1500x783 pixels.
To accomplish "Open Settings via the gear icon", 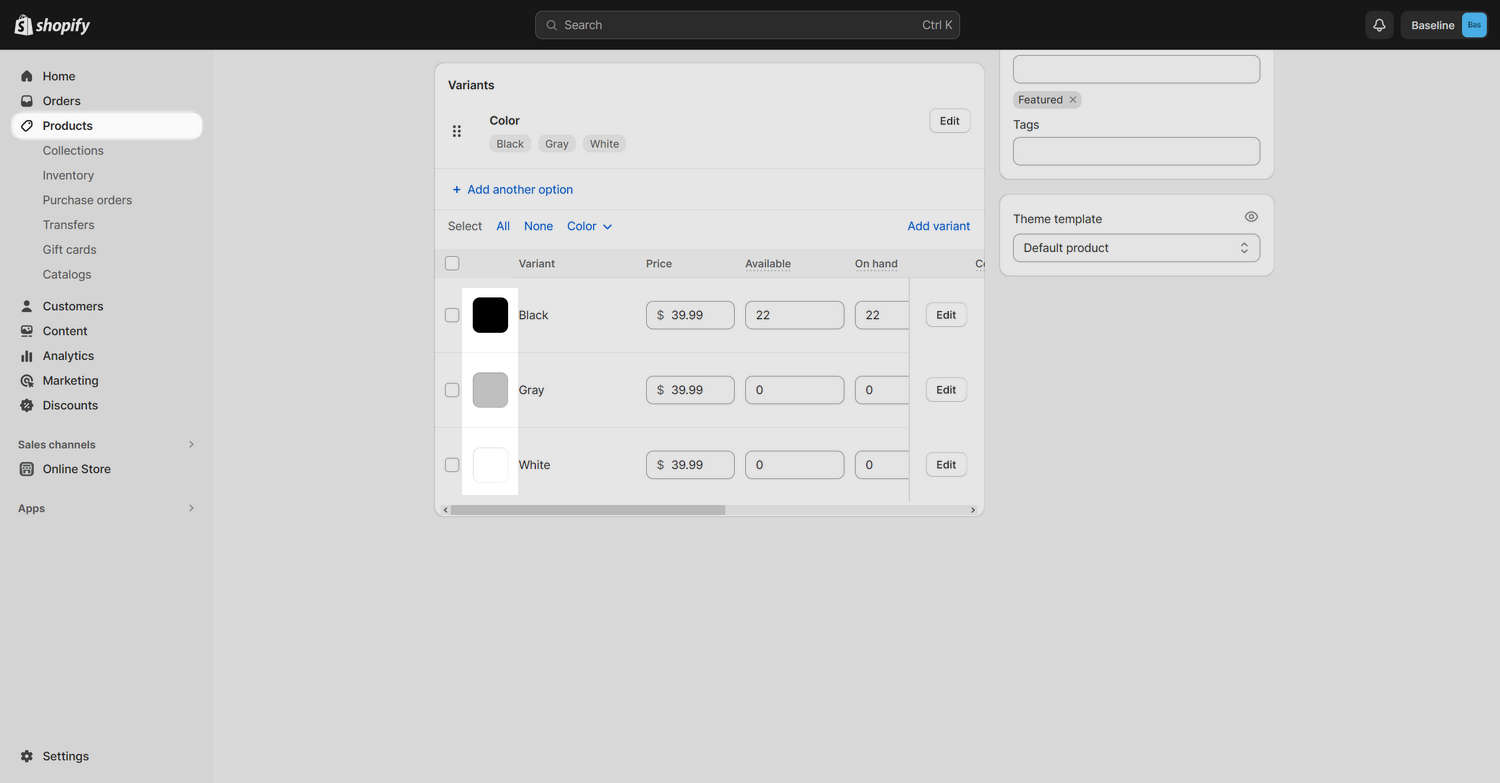I will point(28,756).
